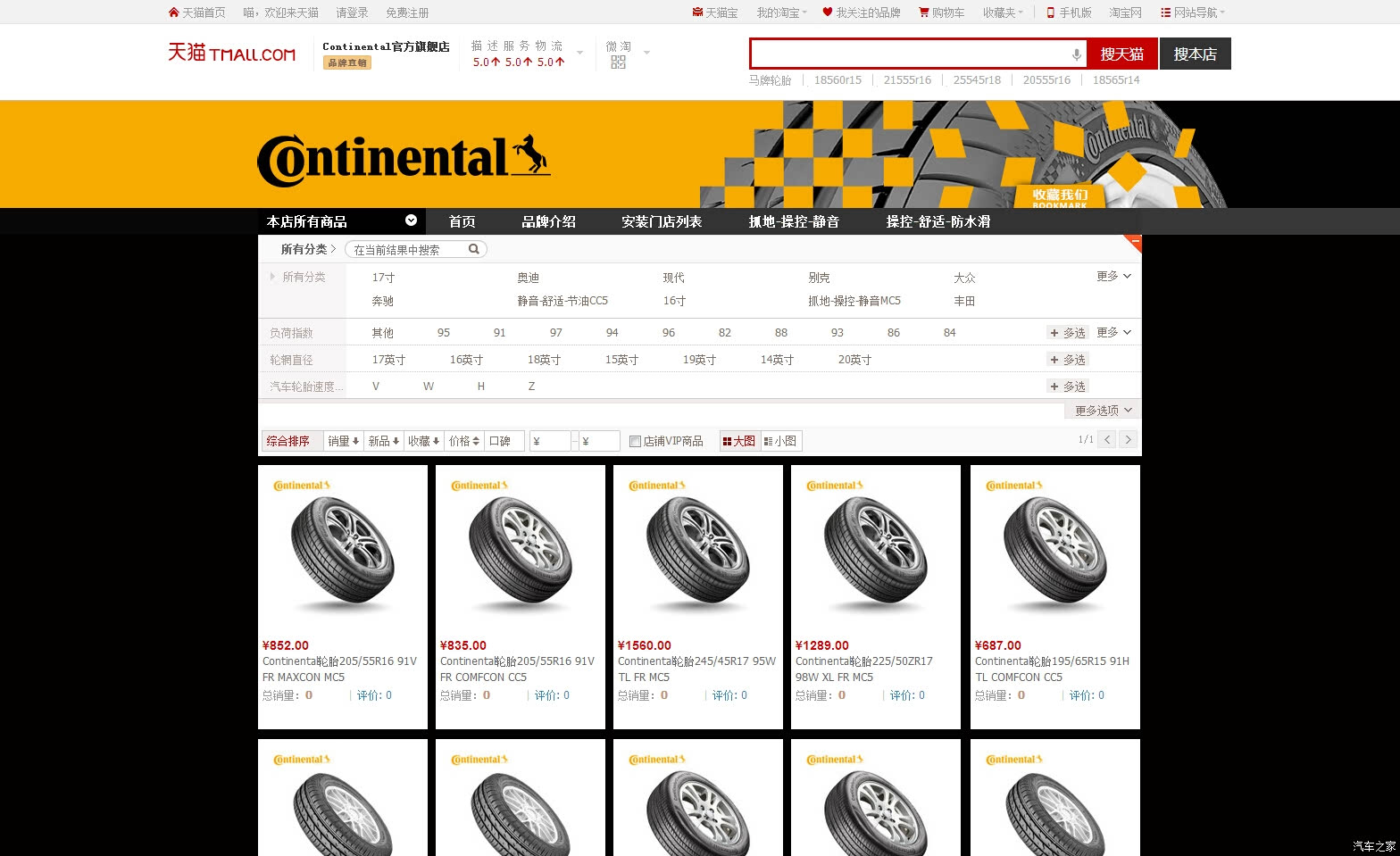Open the 操控-舒适-防水滑 nav tab
The width and height of the screenshot is (1400, 856).
pyautogui.click(x=938, y=221)
